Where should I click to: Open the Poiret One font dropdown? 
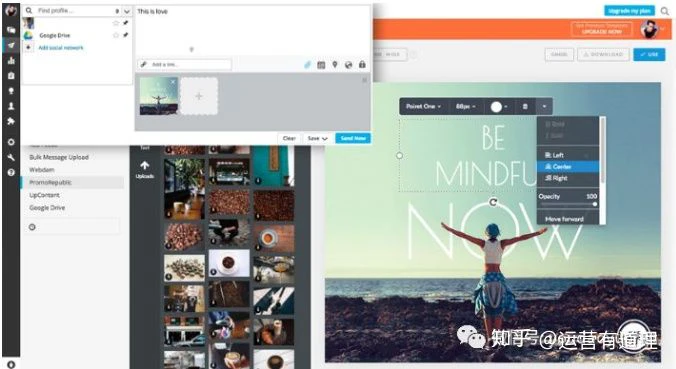[424, 106]
